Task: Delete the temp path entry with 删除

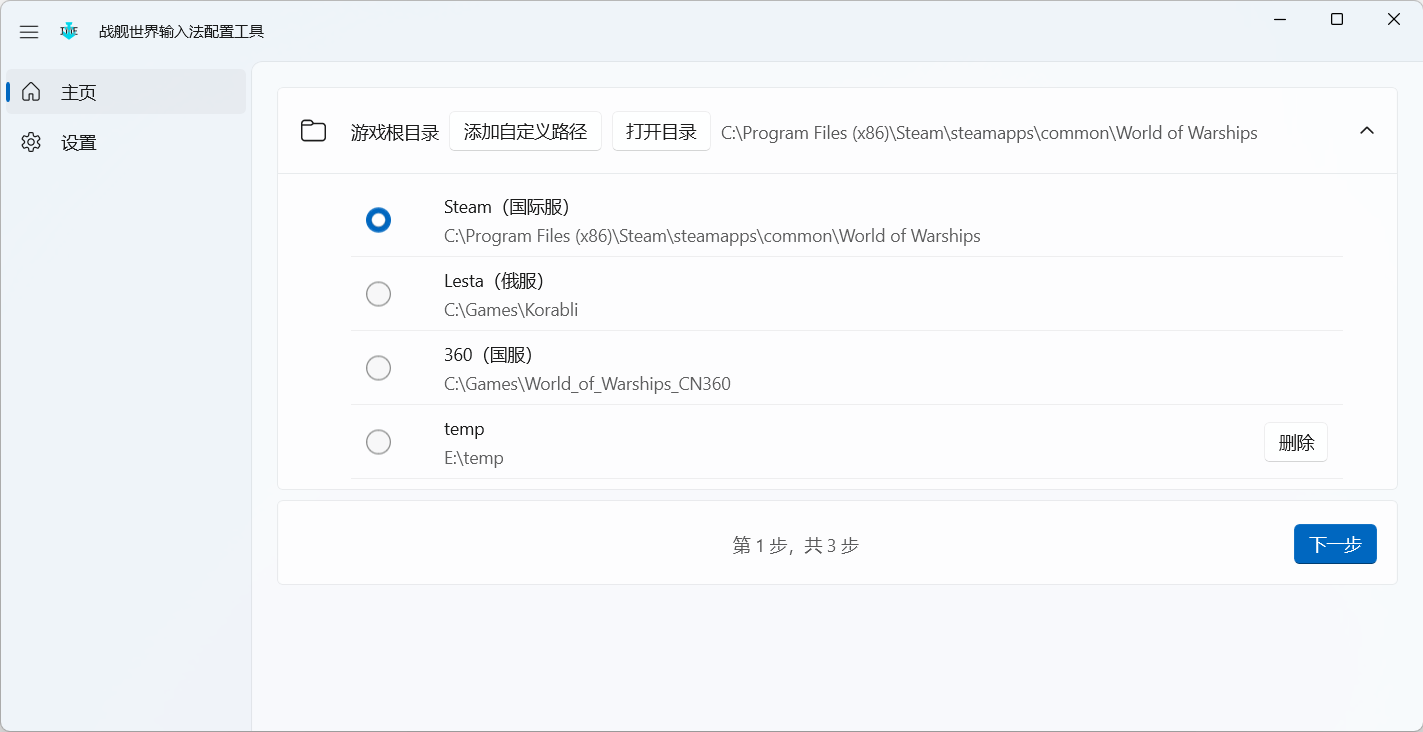Action: tap(1296, 442)
